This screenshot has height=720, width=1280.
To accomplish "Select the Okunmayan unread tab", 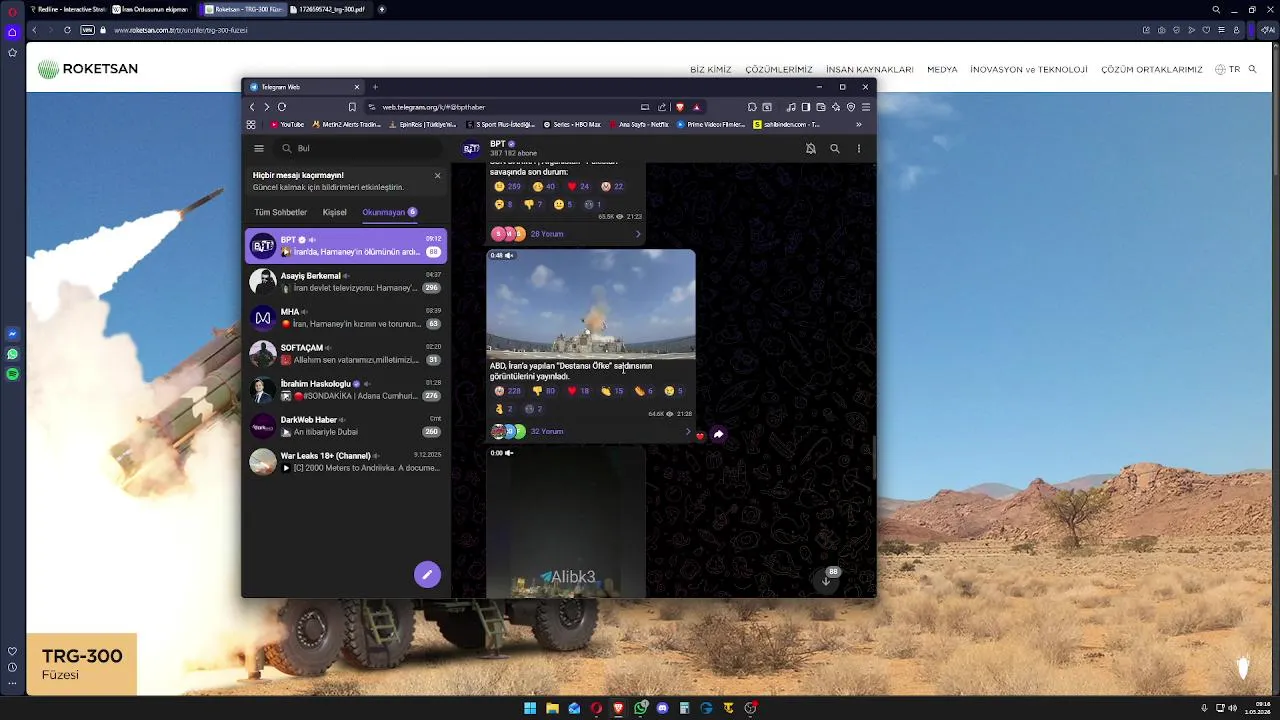I will (x=389, y=212).
